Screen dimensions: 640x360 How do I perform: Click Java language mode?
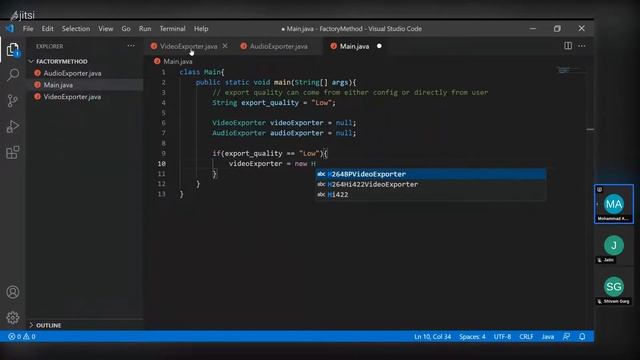548,336
